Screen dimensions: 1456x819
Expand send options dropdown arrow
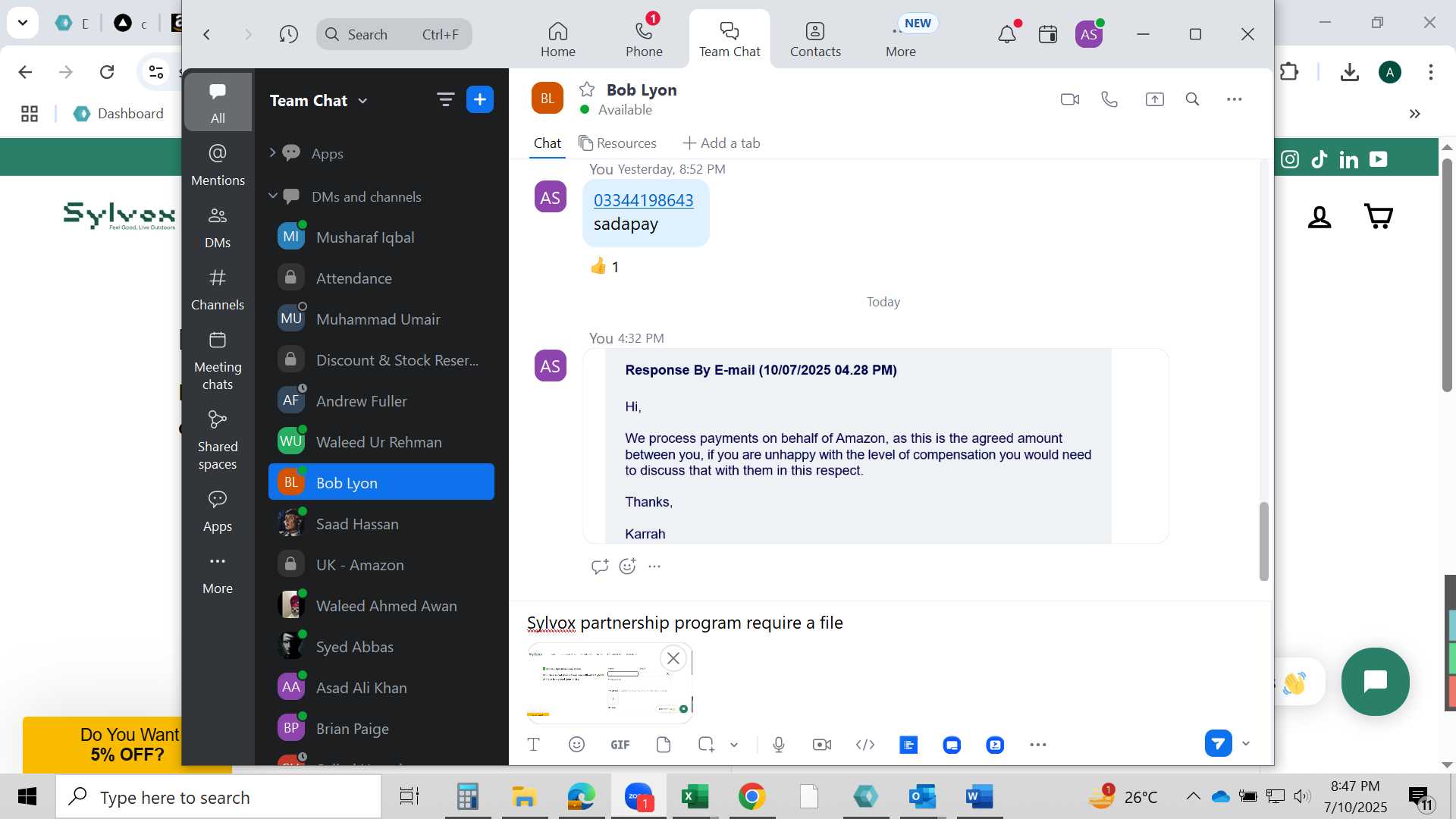tap(1245, 743)
